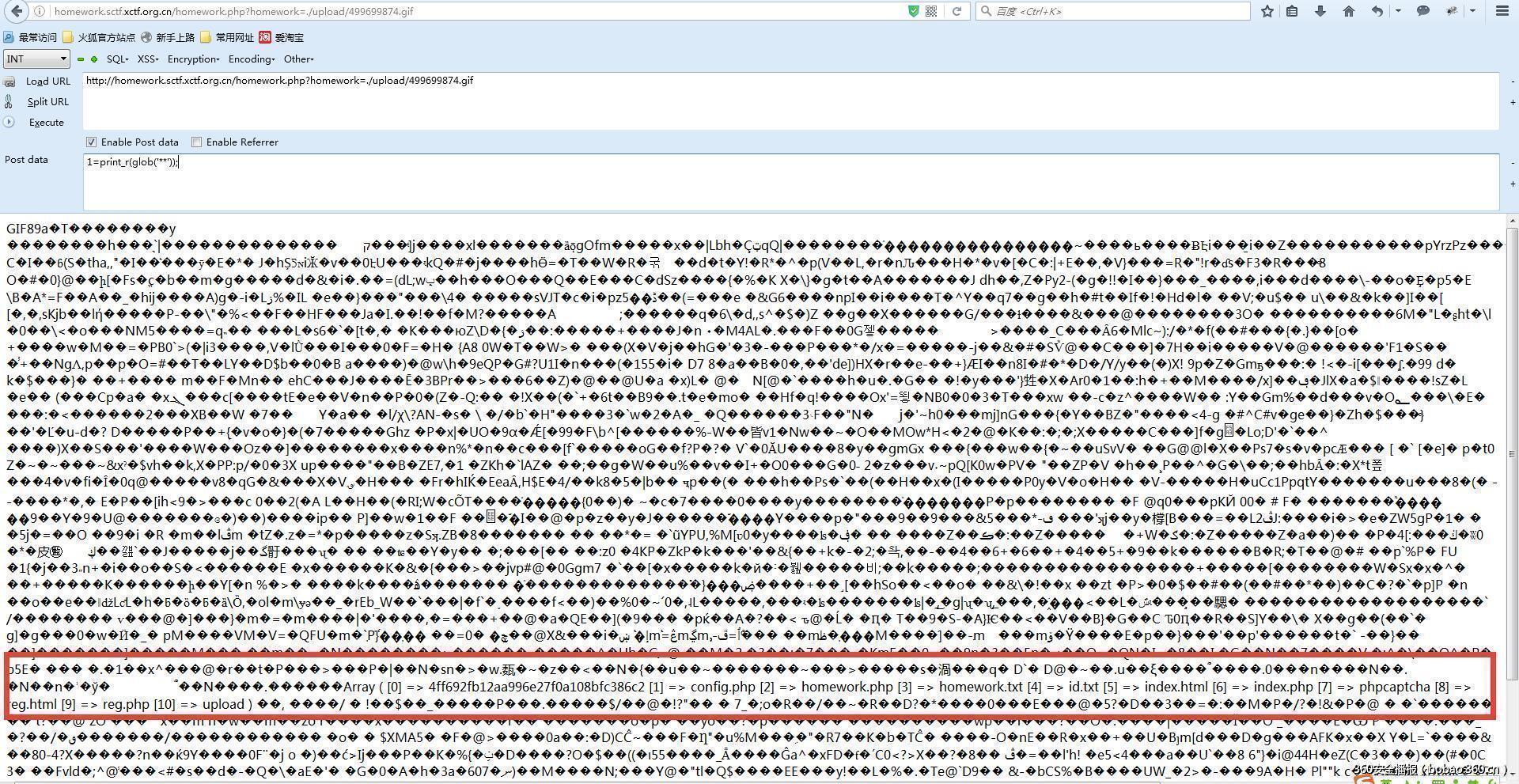
Task: Open the QR code icon in address bar
Action: (x=931, y=11)
